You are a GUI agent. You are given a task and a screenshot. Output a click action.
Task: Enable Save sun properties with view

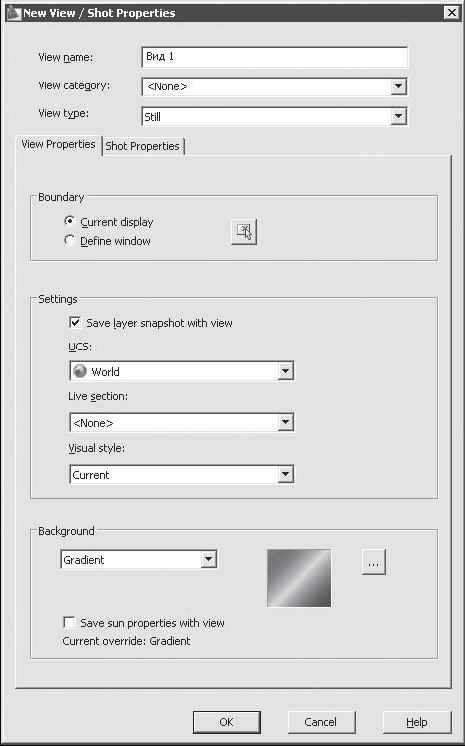click(69, 622)
